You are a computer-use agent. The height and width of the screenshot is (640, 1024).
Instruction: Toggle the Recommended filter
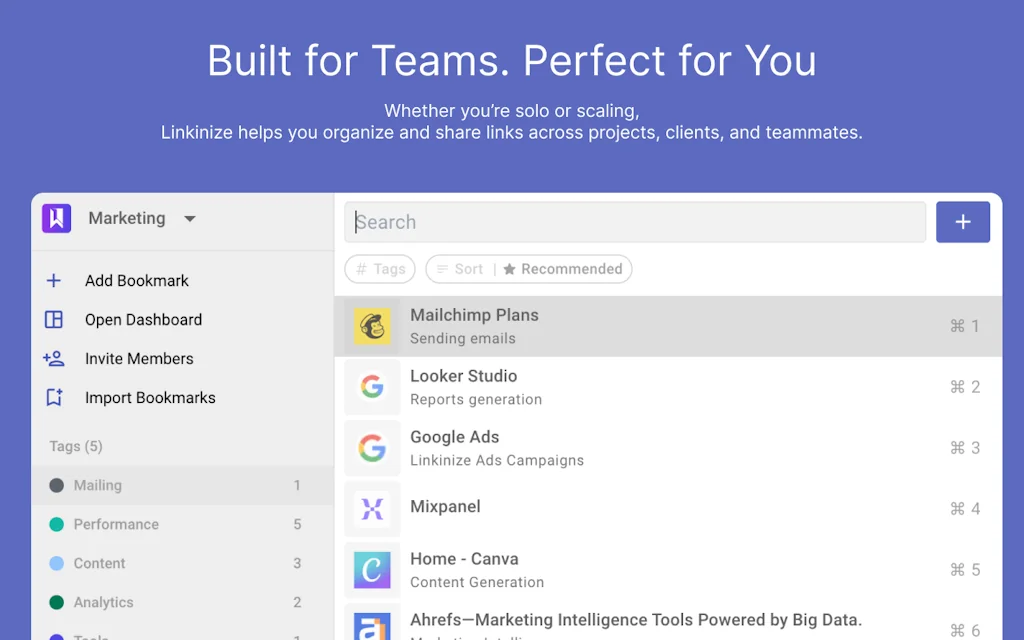563,269
